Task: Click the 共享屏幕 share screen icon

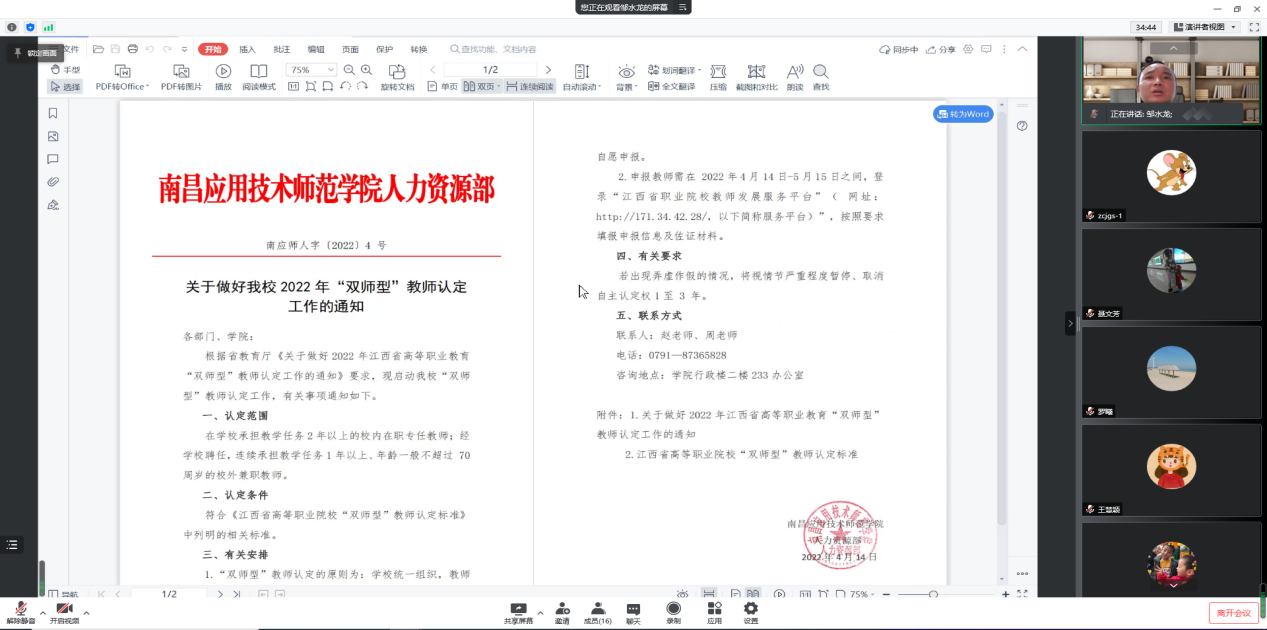Action: click(518, 609)
